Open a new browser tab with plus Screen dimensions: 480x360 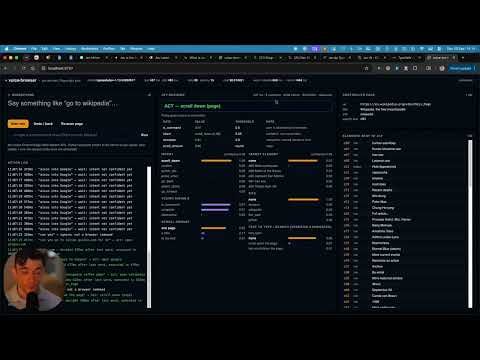coord(463,58)
